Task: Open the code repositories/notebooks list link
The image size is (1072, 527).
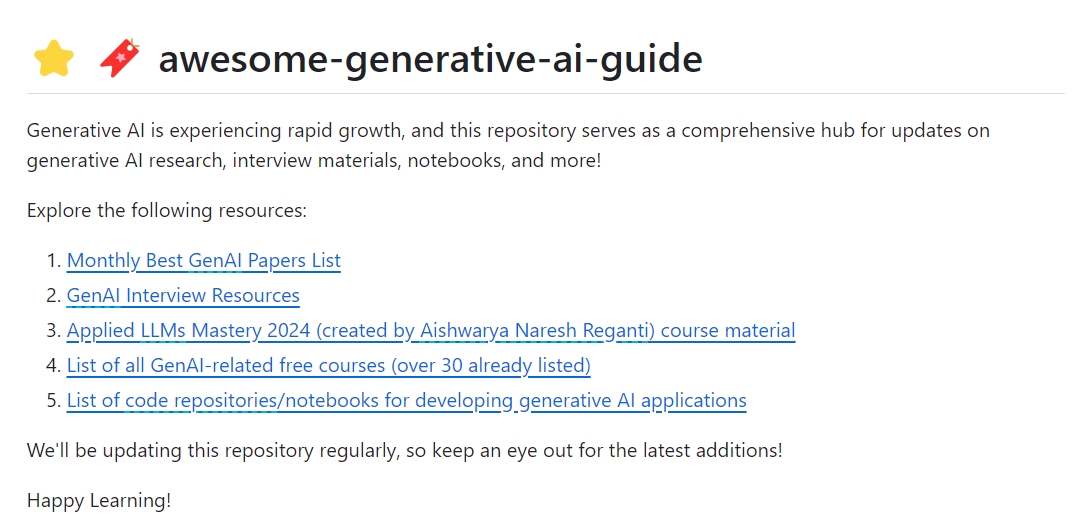Action: point(406,401)
